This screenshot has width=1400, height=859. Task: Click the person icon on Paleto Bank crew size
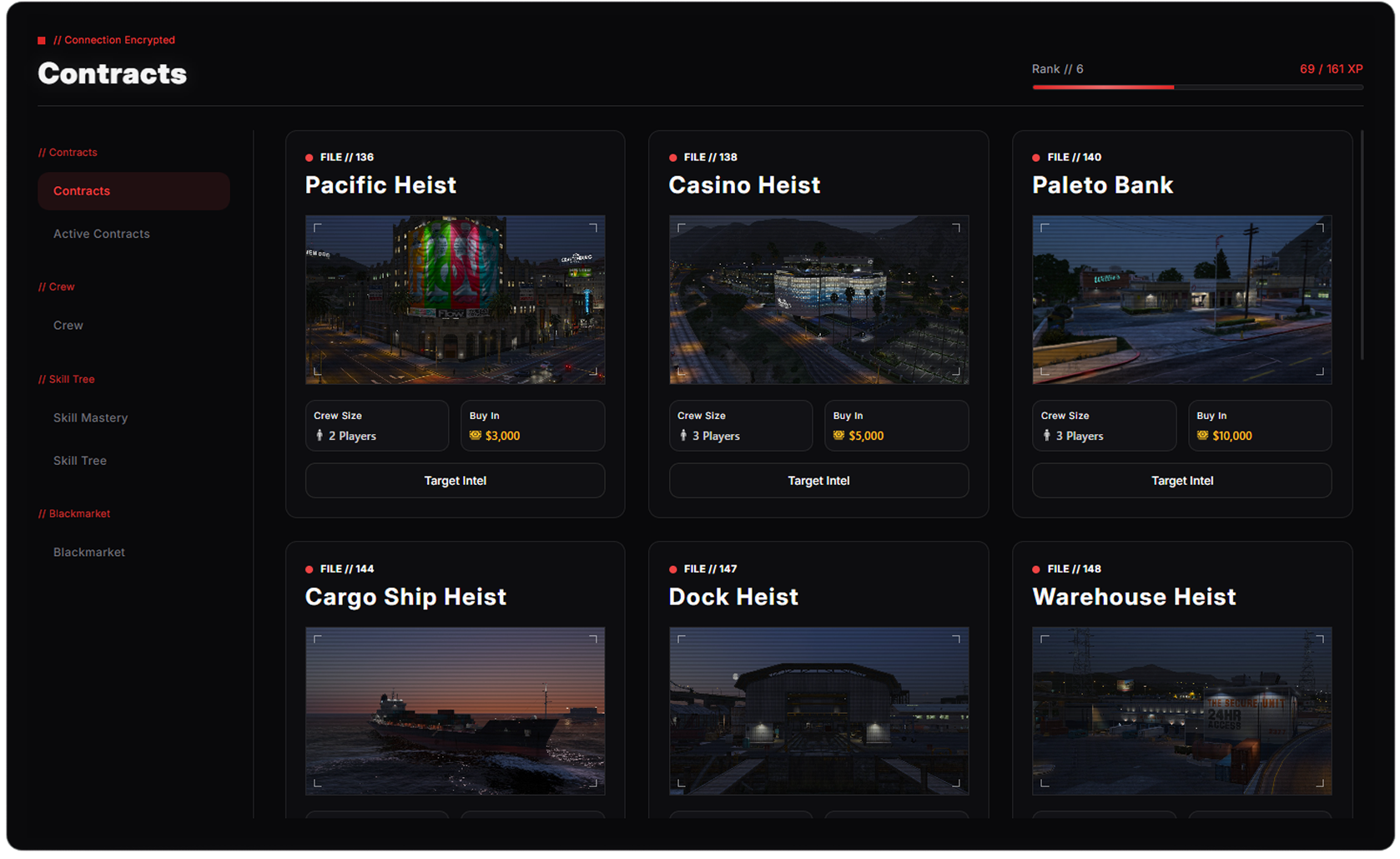(x=1047, y=436)
